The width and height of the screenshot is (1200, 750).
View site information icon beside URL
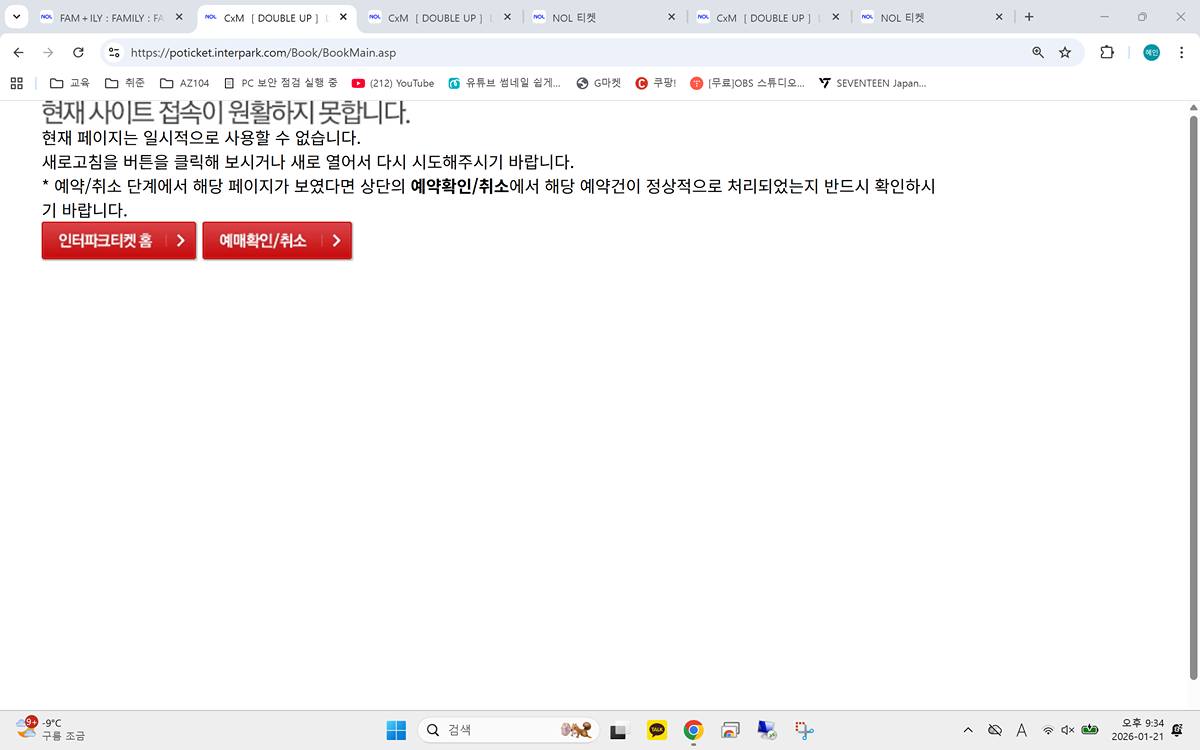click(113, 52)
